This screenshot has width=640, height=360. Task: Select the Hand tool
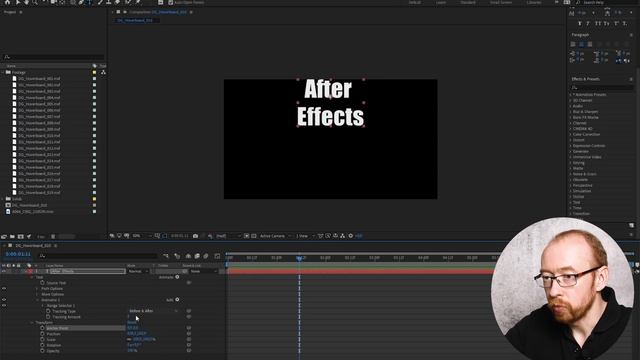(x=27, y=2)
